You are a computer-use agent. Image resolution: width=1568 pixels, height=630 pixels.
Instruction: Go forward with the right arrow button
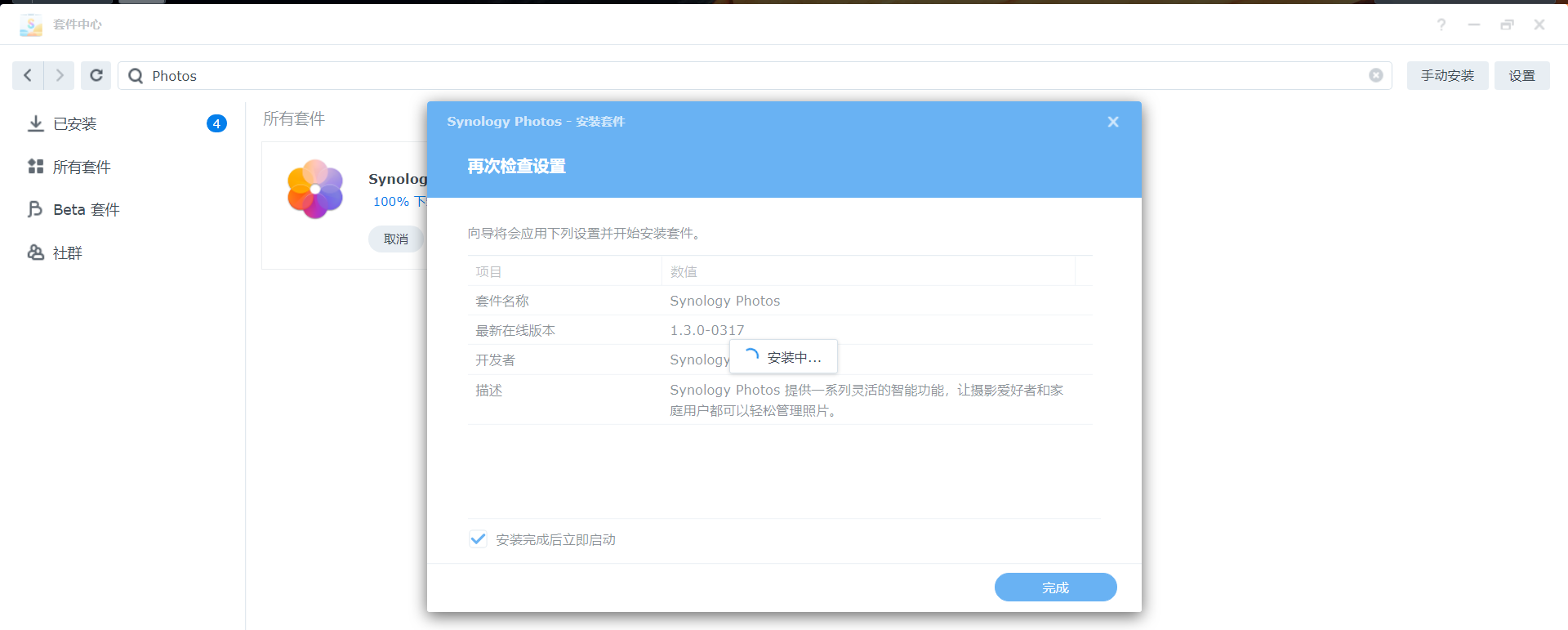click(x=60, y=75)
